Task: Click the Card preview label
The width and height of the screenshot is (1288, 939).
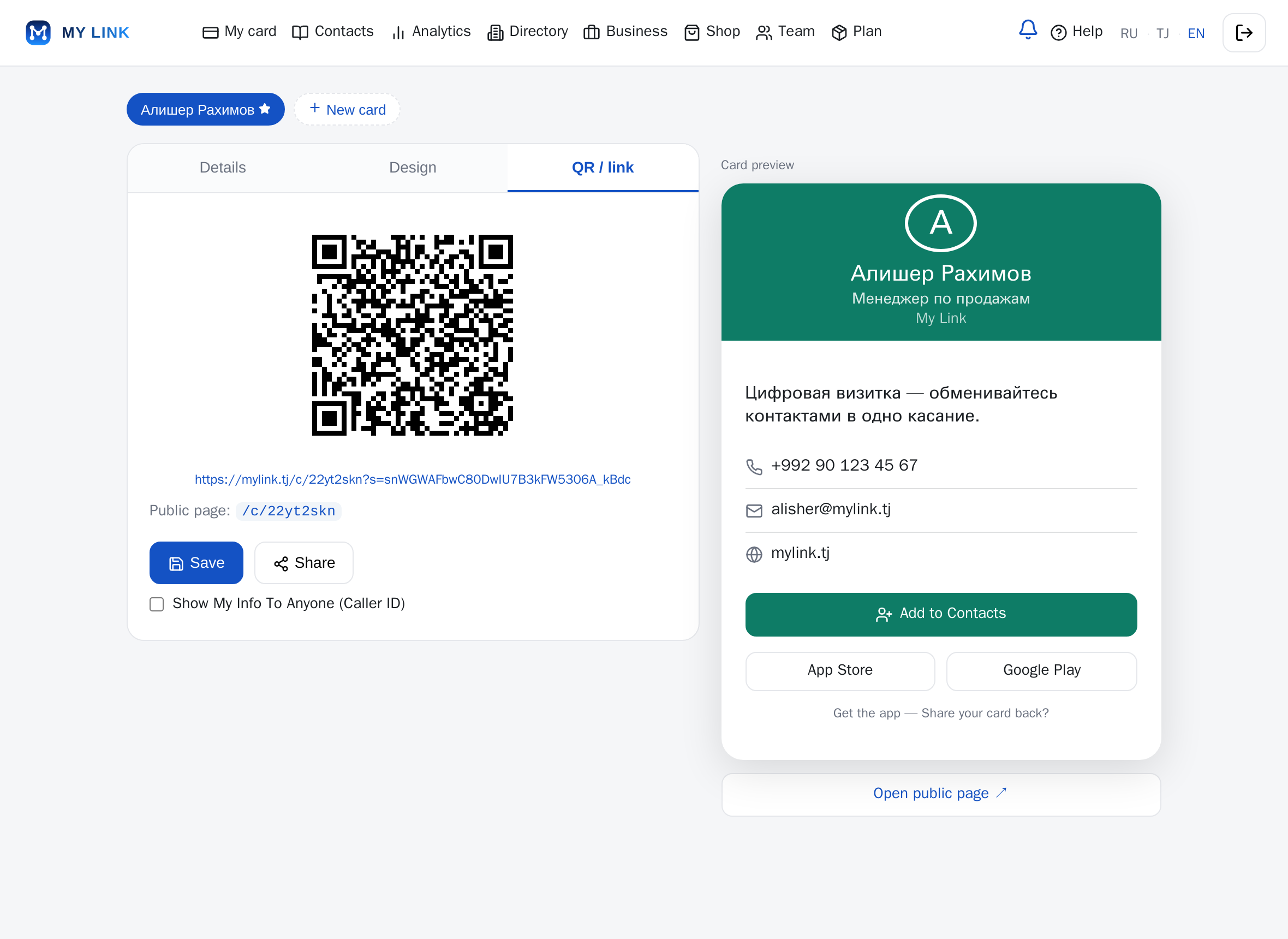Action: coord(758,165)
